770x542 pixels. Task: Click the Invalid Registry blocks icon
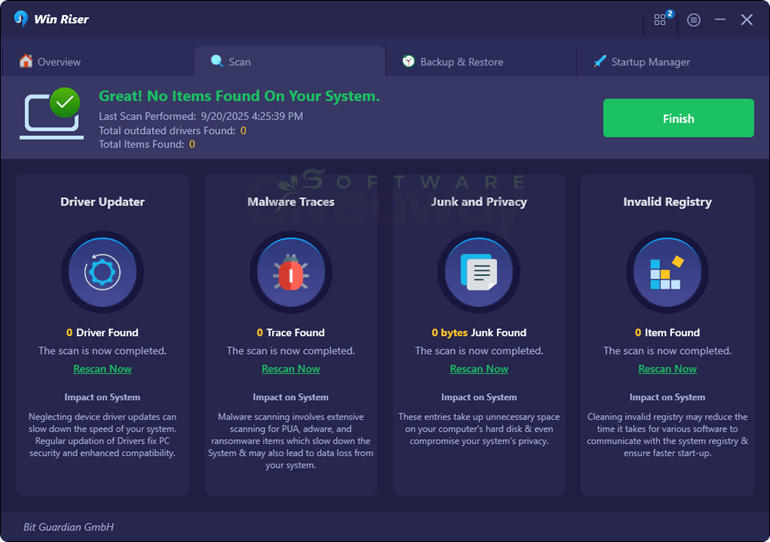pos(667,272)
